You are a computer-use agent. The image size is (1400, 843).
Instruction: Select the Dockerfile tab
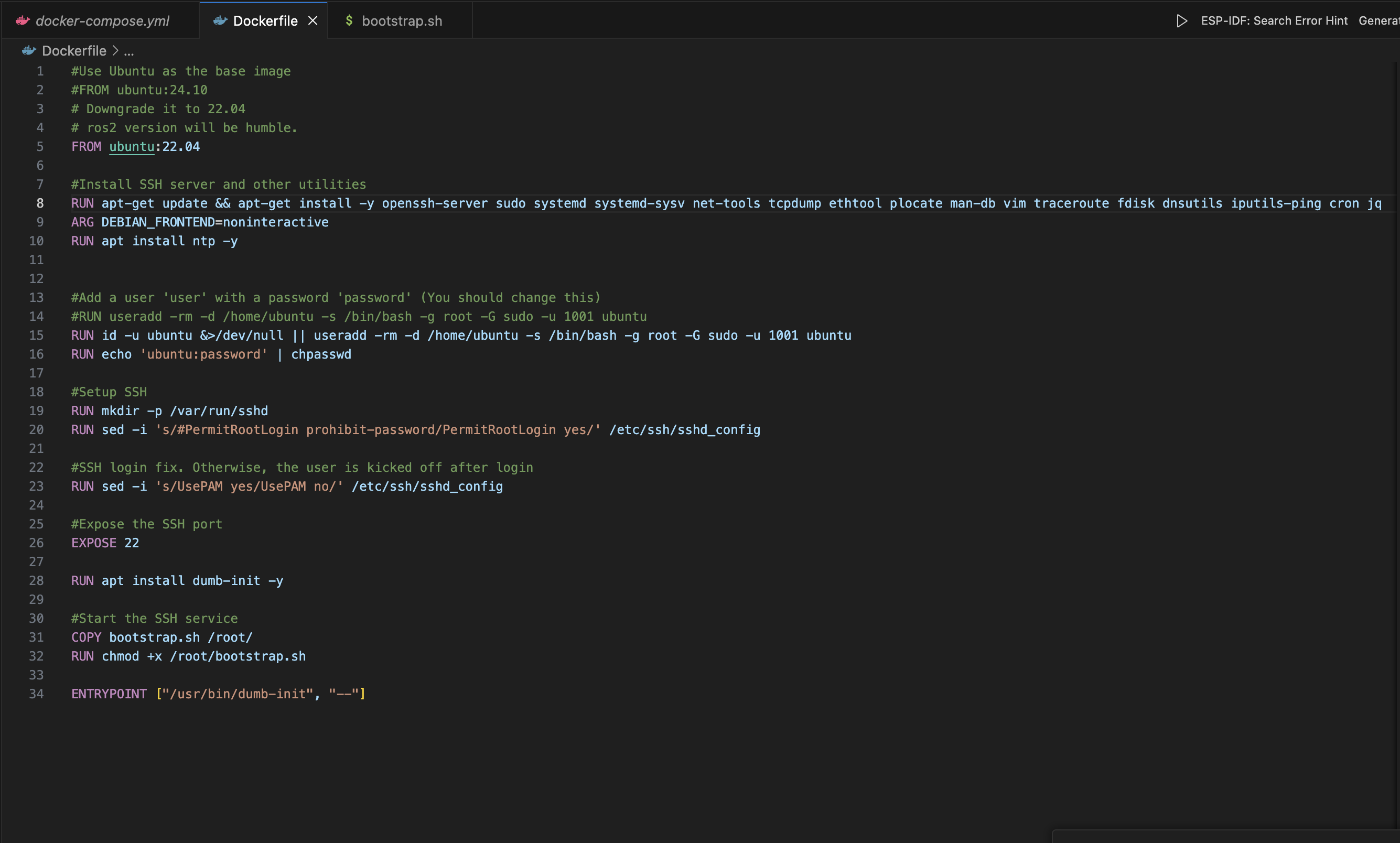click(x=265, y=21)
